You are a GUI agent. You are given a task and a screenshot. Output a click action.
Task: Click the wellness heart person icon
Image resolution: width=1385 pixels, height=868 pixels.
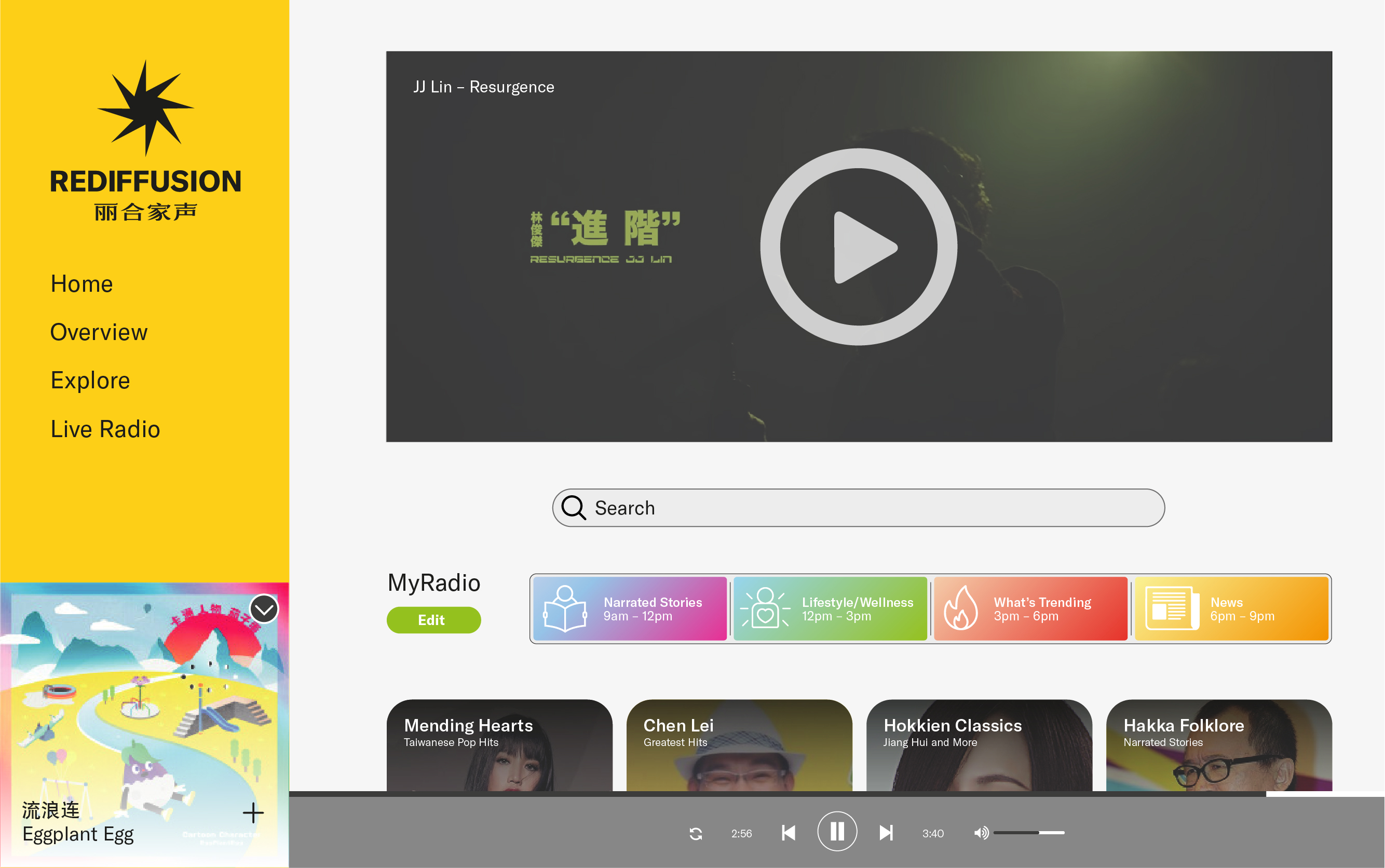pyautogui.click(x=765, y=608)
